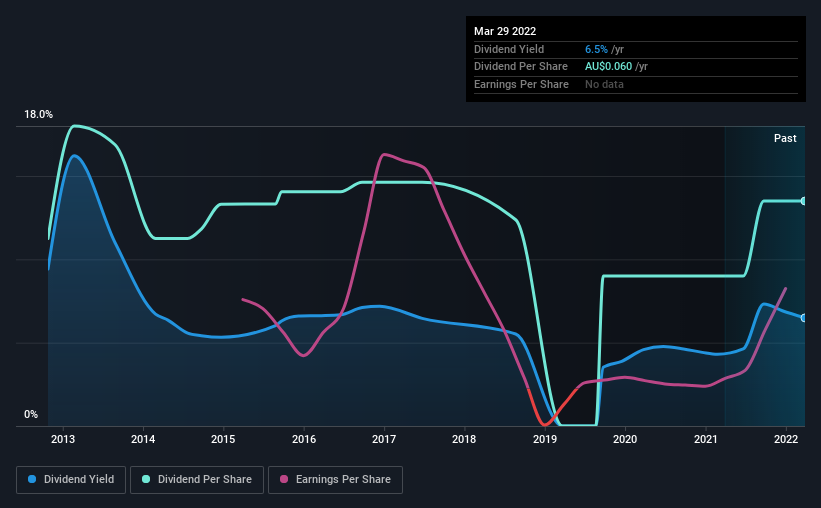
Task: Click the 0% y-axis label
Action: pyautogui.click(x=31, y=414)
